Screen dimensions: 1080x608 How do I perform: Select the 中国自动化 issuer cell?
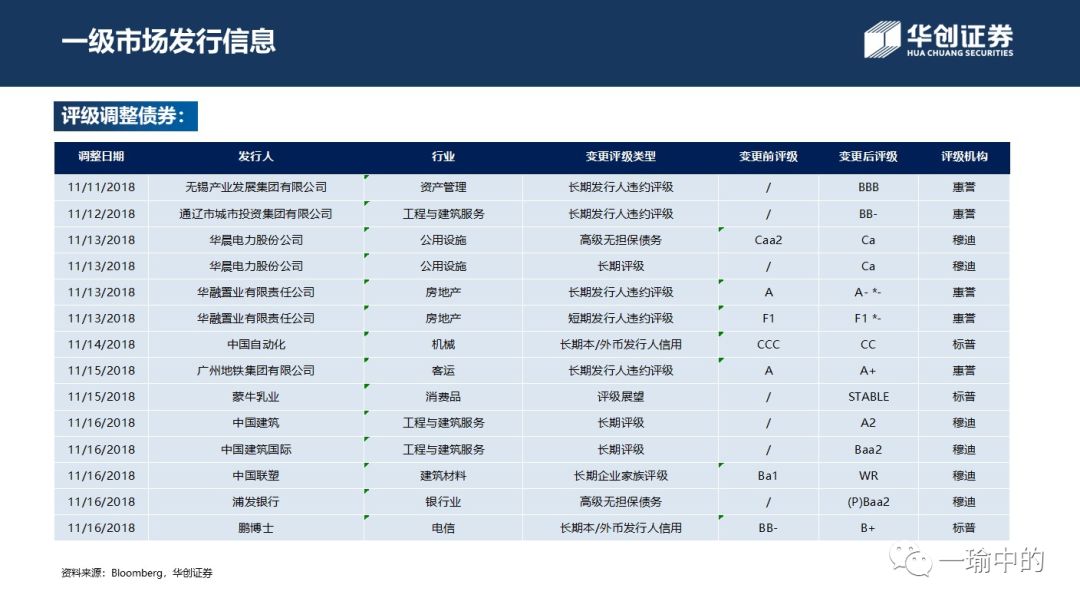pyautogui.click(x=256, y=344)
